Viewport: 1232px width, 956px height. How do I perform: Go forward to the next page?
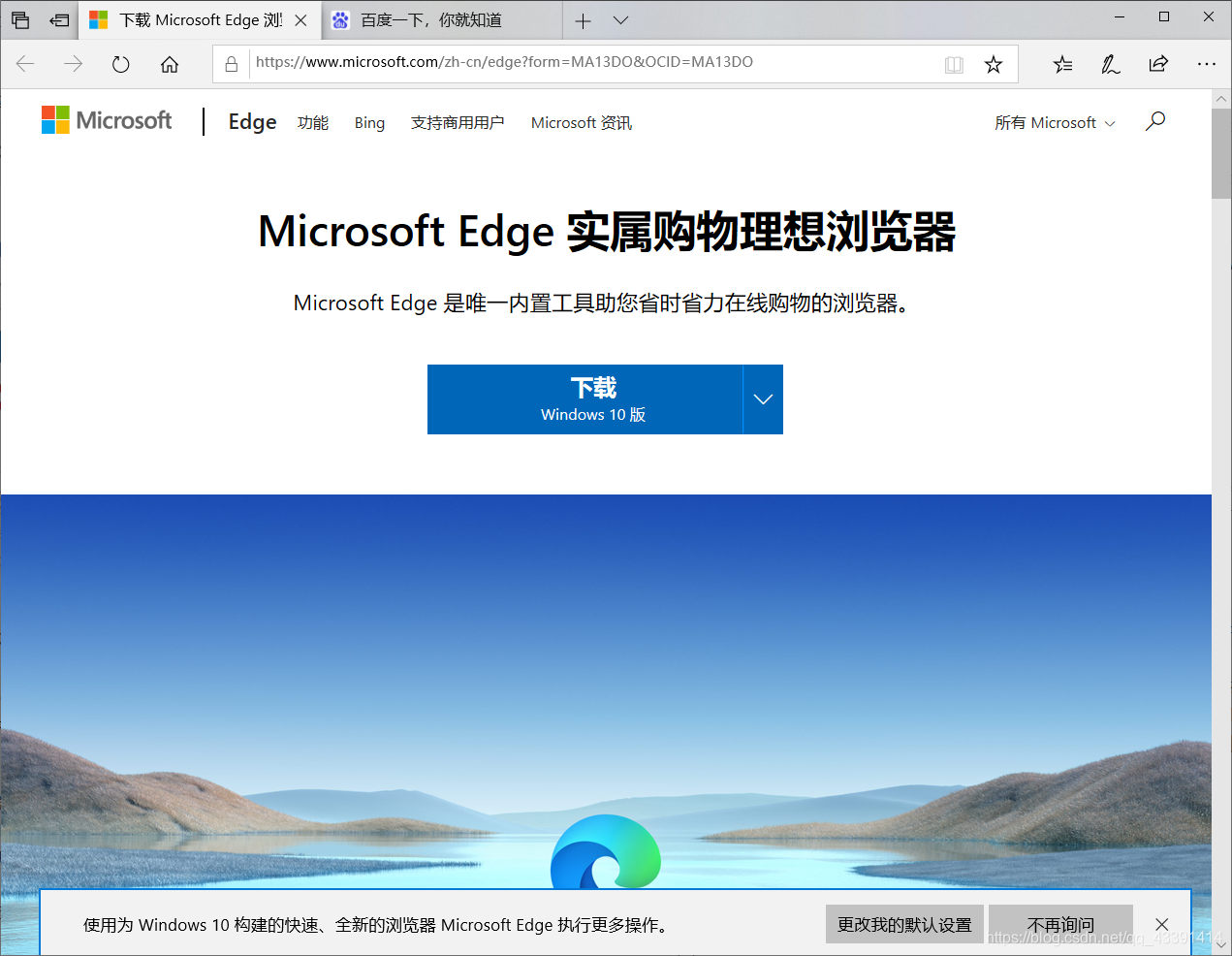(73, 64)
